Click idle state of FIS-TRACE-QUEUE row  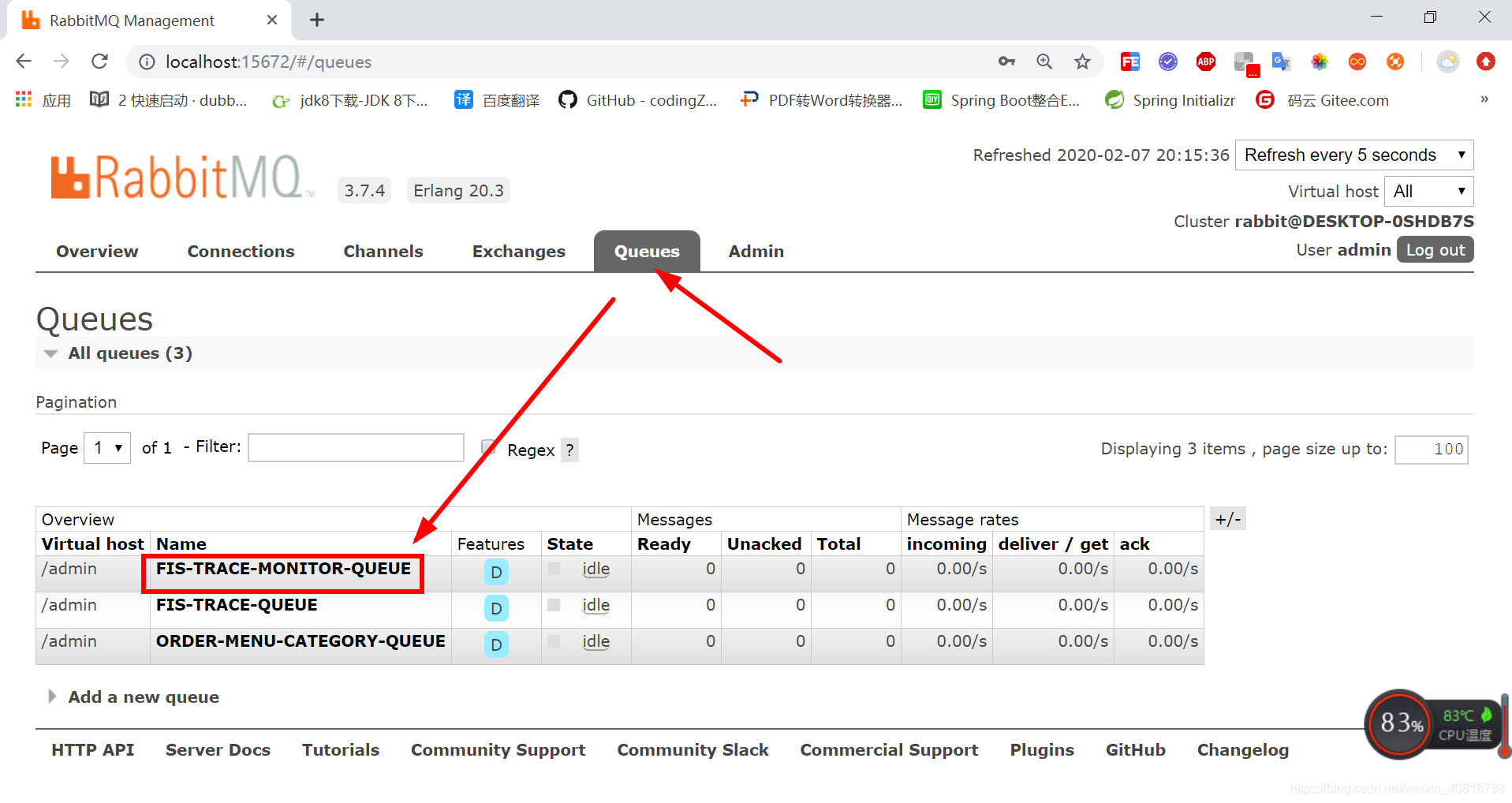pos(596,605)
